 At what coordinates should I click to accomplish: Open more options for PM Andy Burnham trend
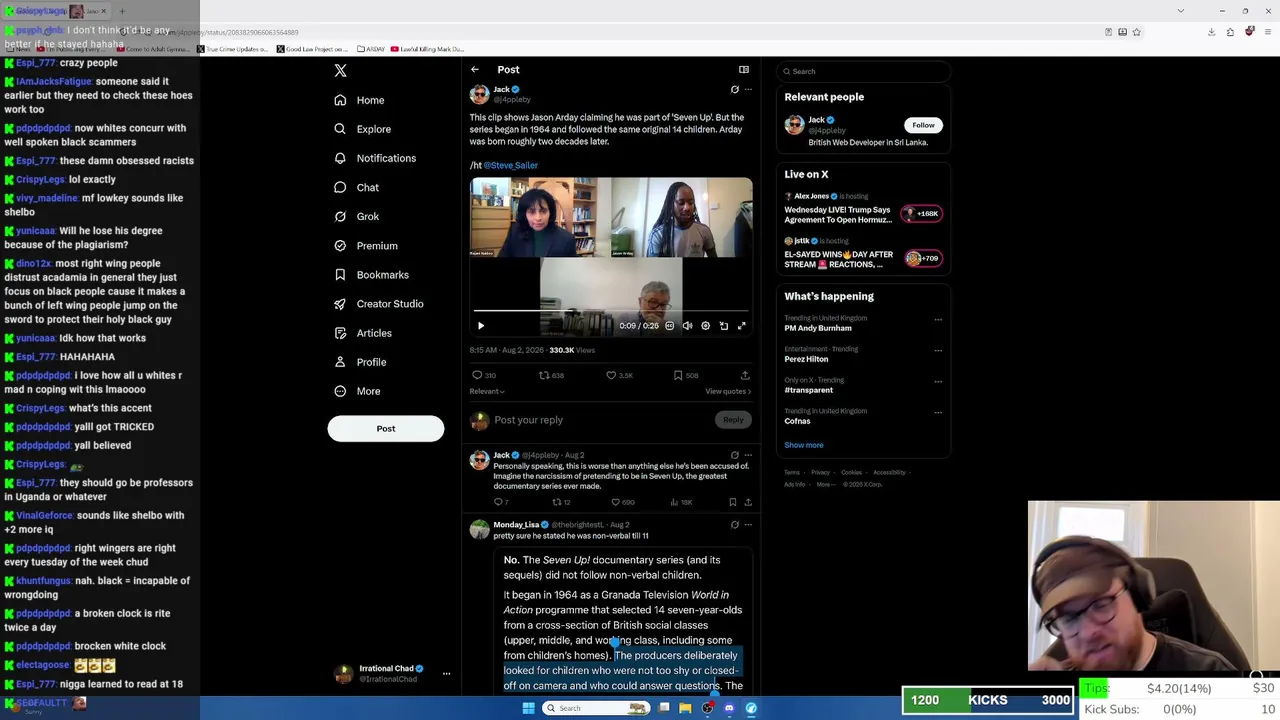click(x=938, y=320)
